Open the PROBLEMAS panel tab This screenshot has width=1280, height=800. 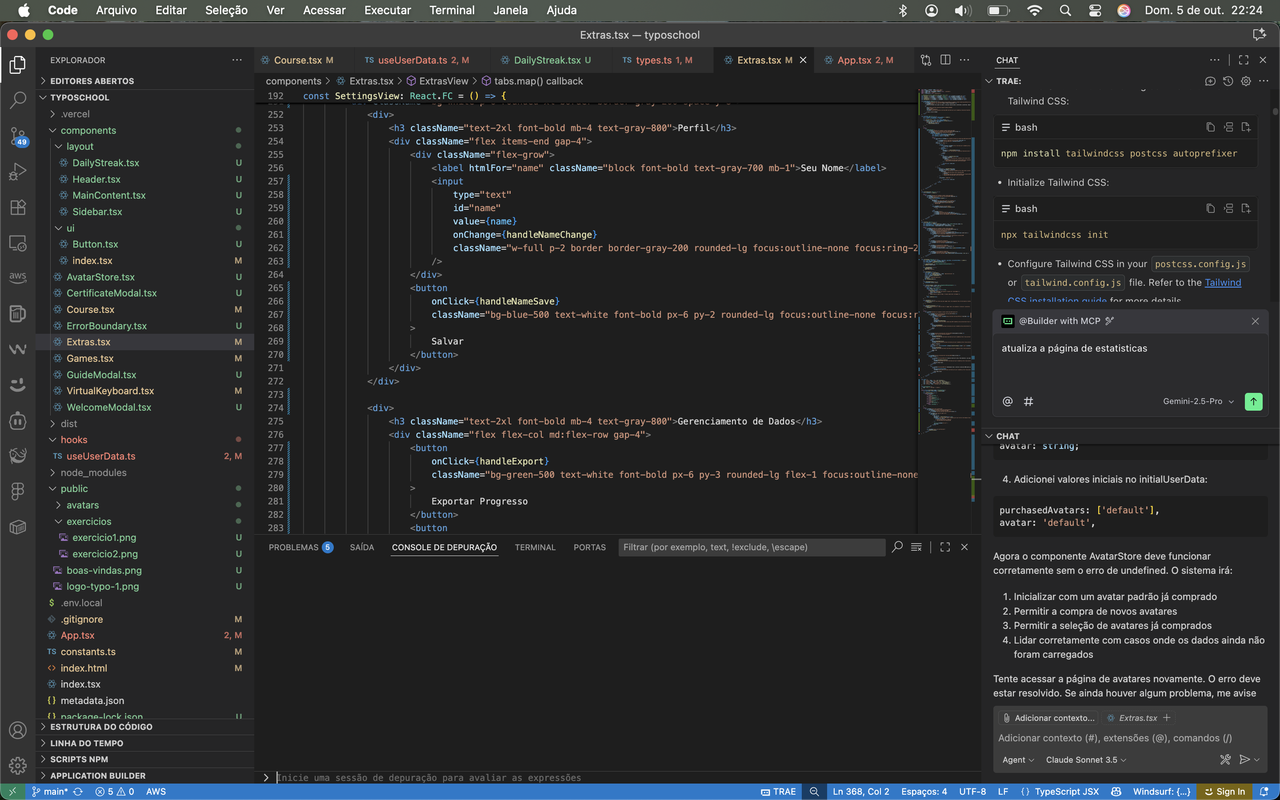[300, 547]
